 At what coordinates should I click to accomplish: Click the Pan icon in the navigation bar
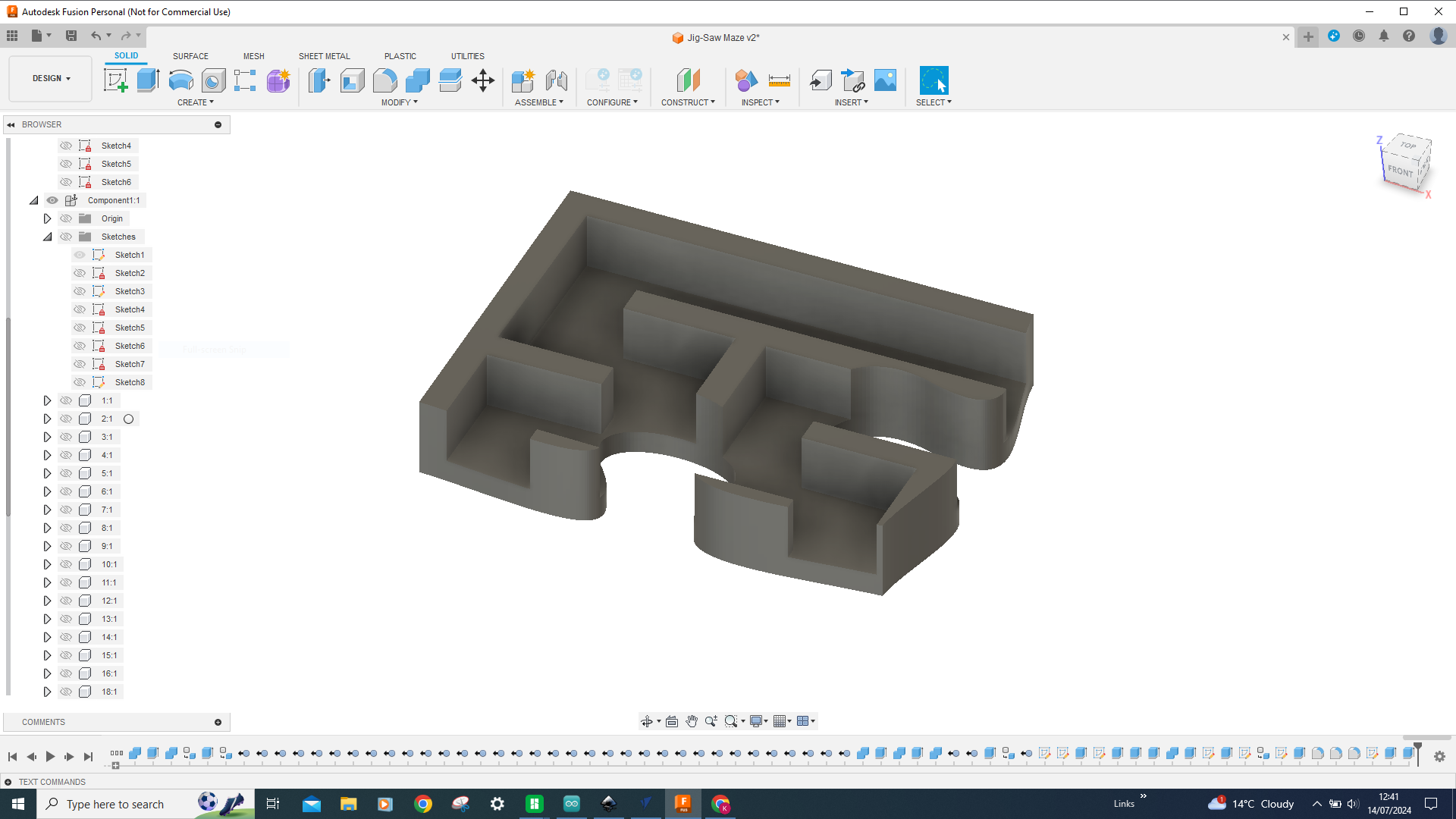pos(692,720)
